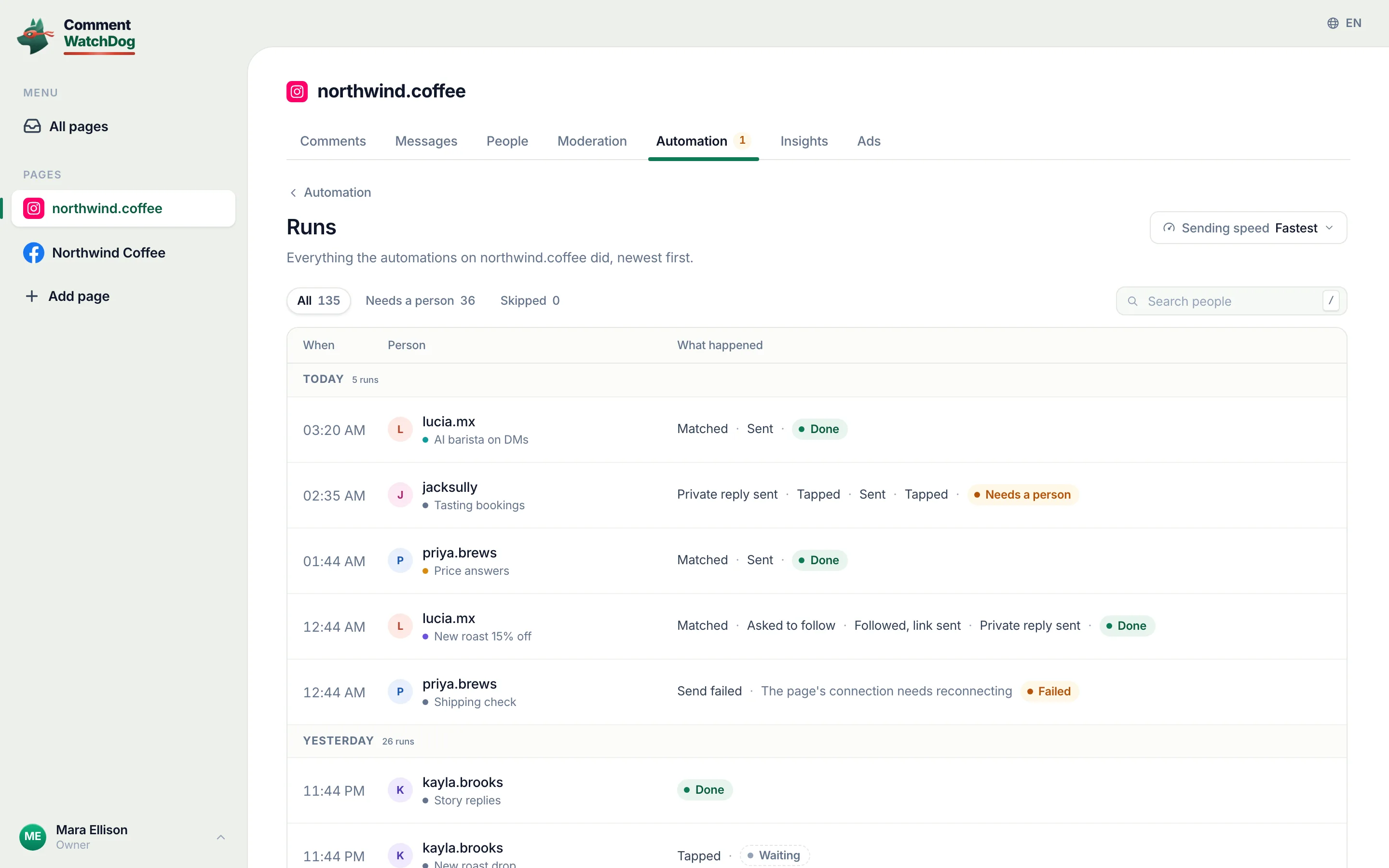Click kayla.brooks avatar on Tapped Waiting row
1389x868 pixels.
[x=400, y=855]
